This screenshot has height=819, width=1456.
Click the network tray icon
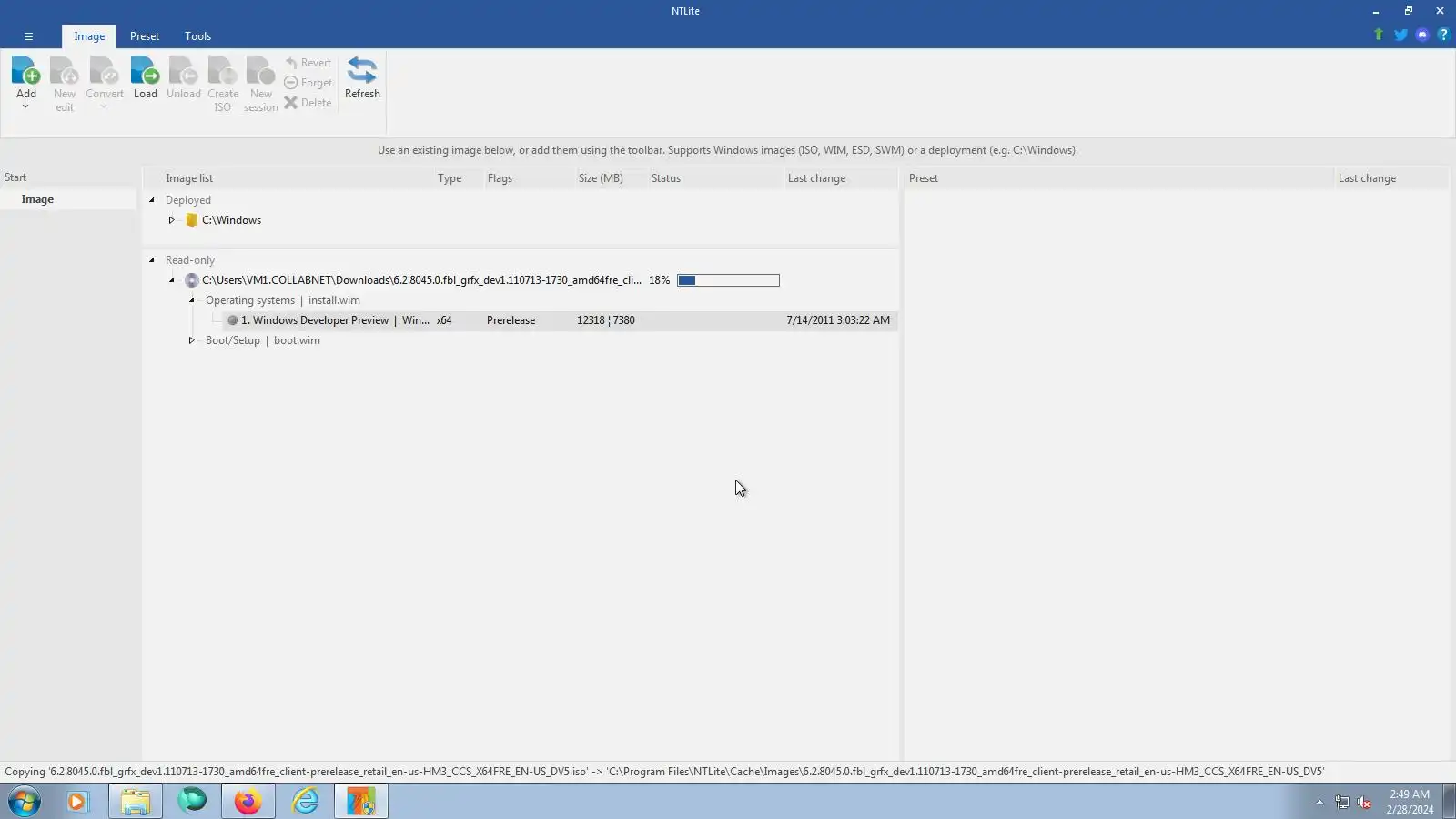pos(1342,802)
